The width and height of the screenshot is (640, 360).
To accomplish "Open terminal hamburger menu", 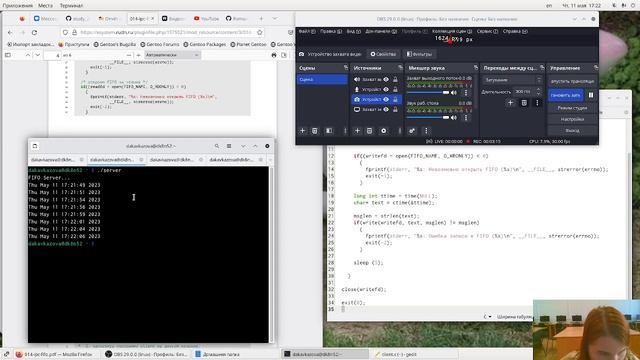I will coord(229,146).
